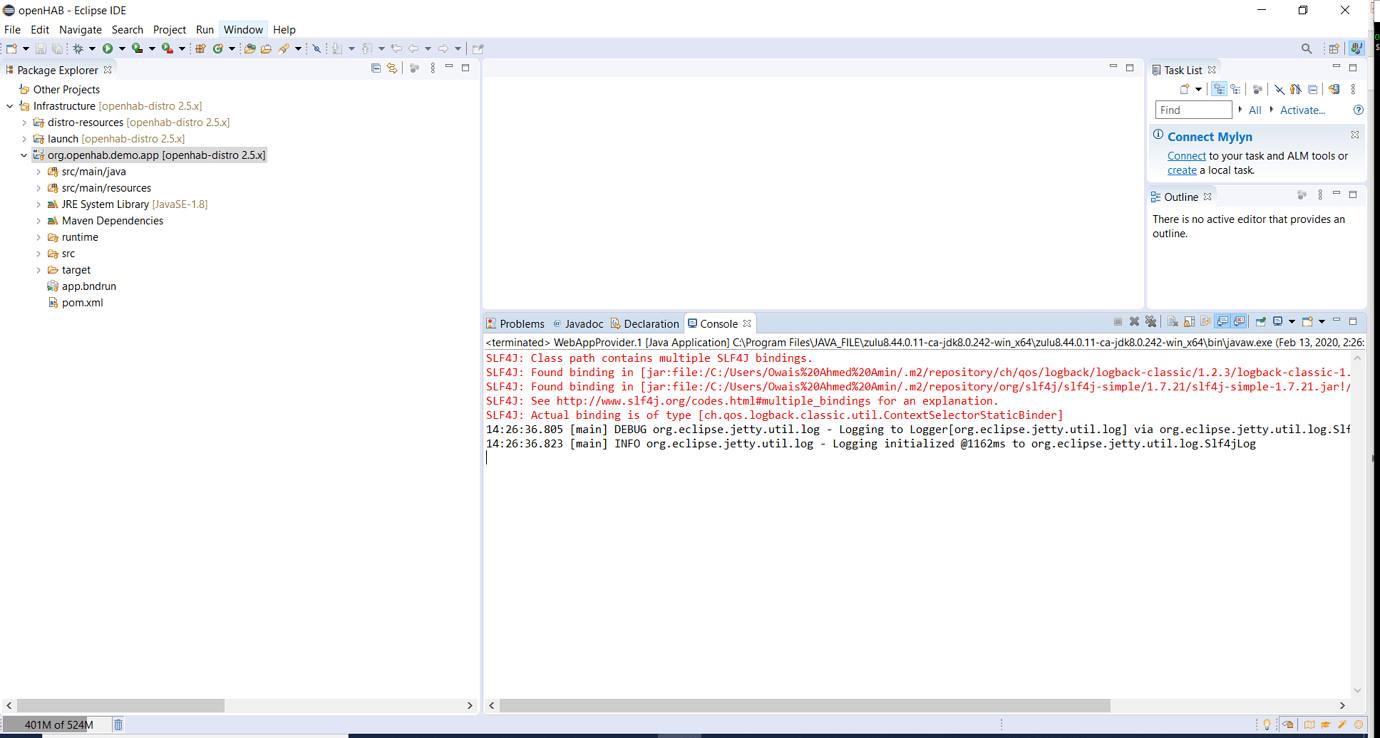Switch to the Javadoc tab

(578, 324)
